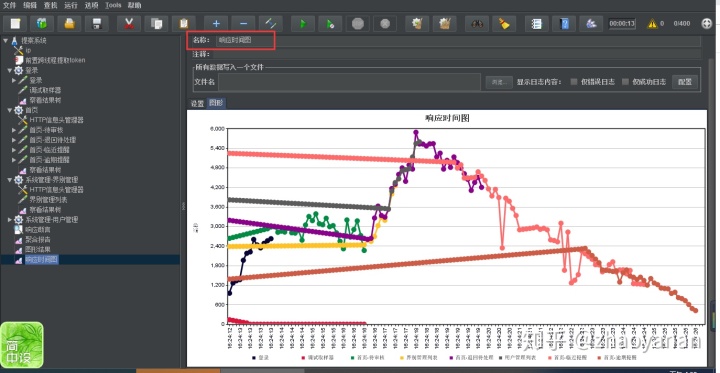Click the Open file folder icon
Viewport: 720px width, 373px height.
click(69, 23)
